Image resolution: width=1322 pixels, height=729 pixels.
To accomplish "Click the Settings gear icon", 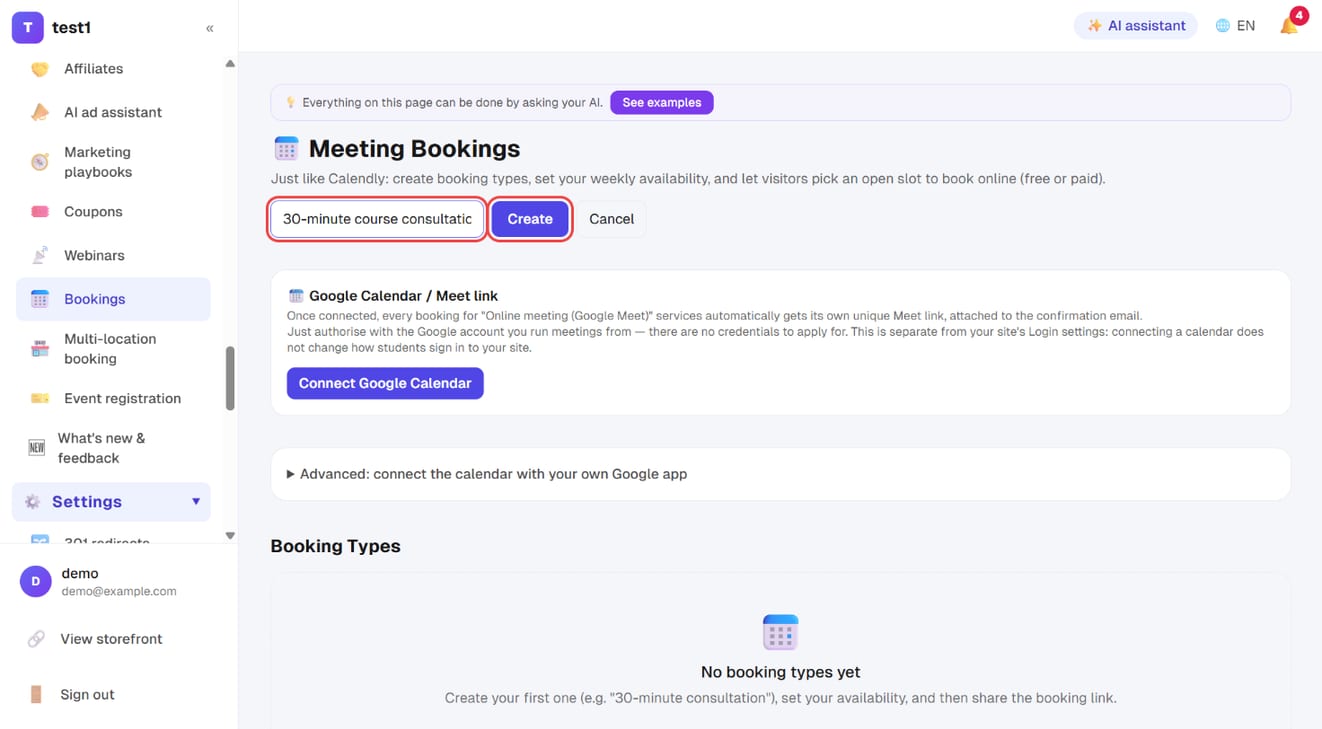I will pyautogui.click(x=32, y=502).
